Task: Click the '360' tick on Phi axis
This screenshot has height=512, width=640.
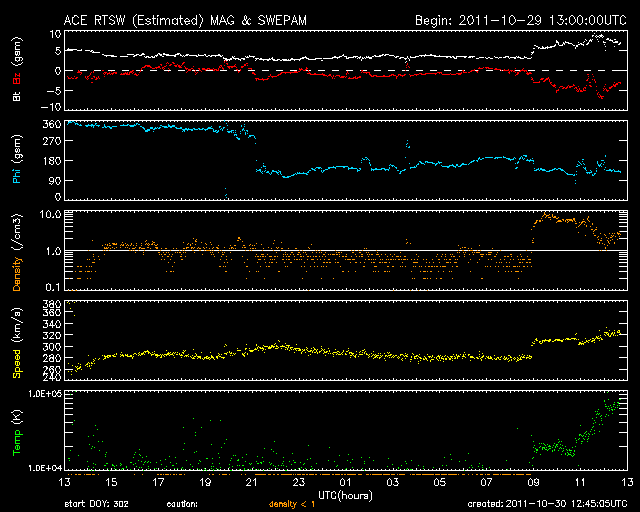Action: (52, 125)
